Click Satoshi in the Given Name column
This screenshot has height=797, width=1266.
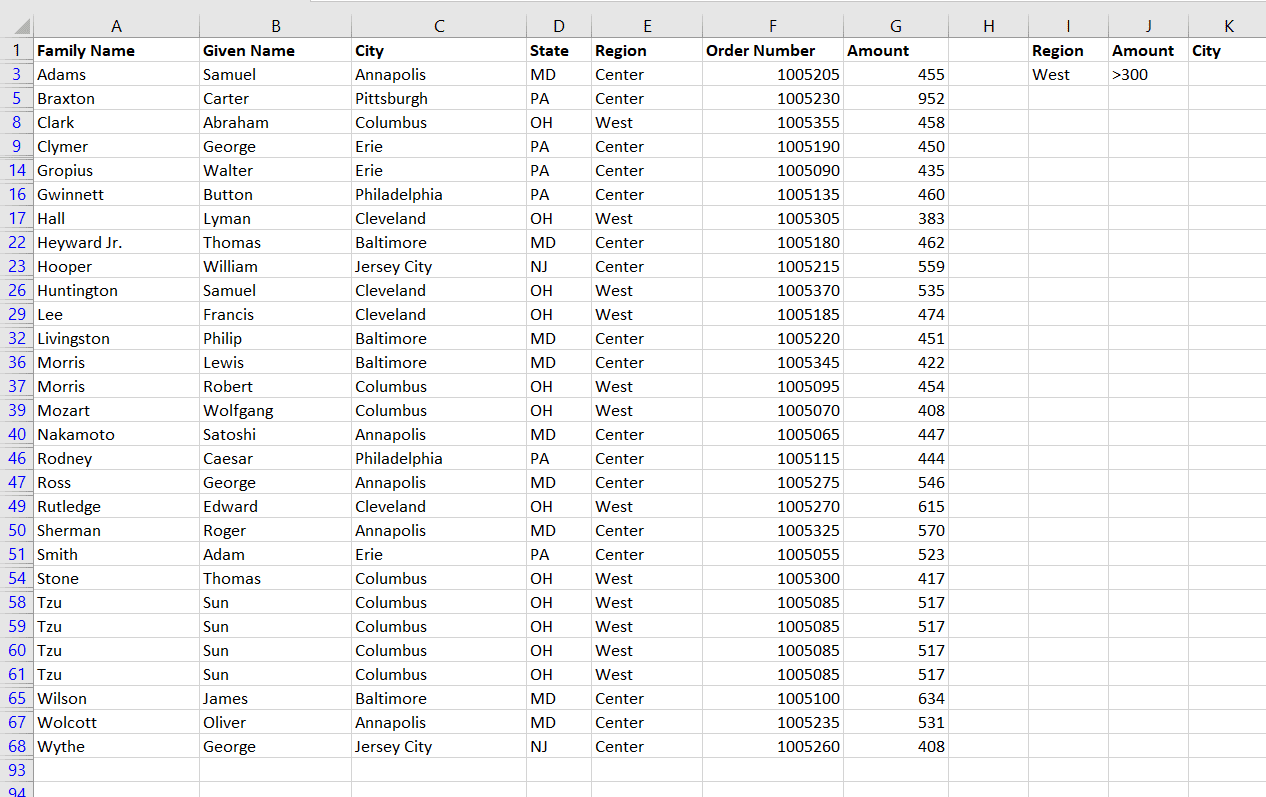[x=275, y=434]
